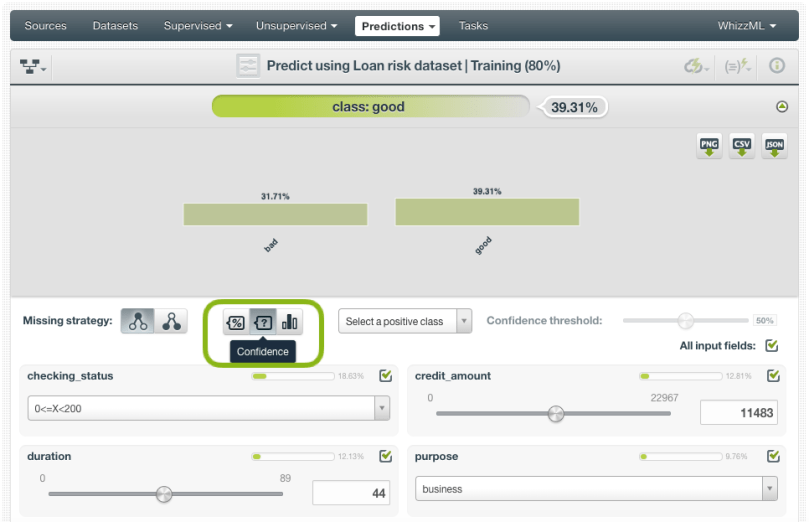Toggle the checking_status field checkbox
This screenshot has width=809, height=522.
click(385, 376)
